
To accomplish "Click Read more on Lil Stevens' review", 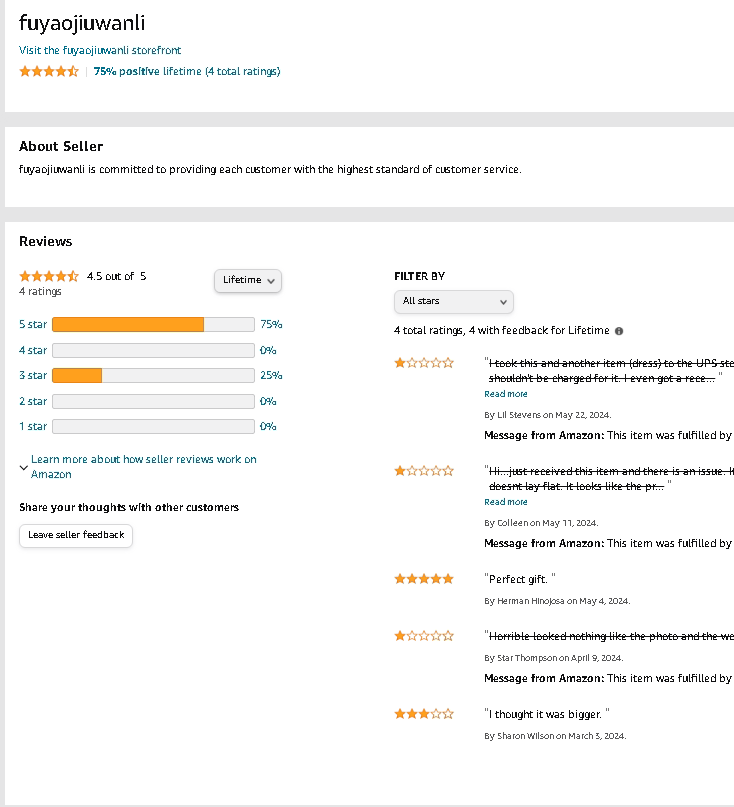I will [506, 394].
